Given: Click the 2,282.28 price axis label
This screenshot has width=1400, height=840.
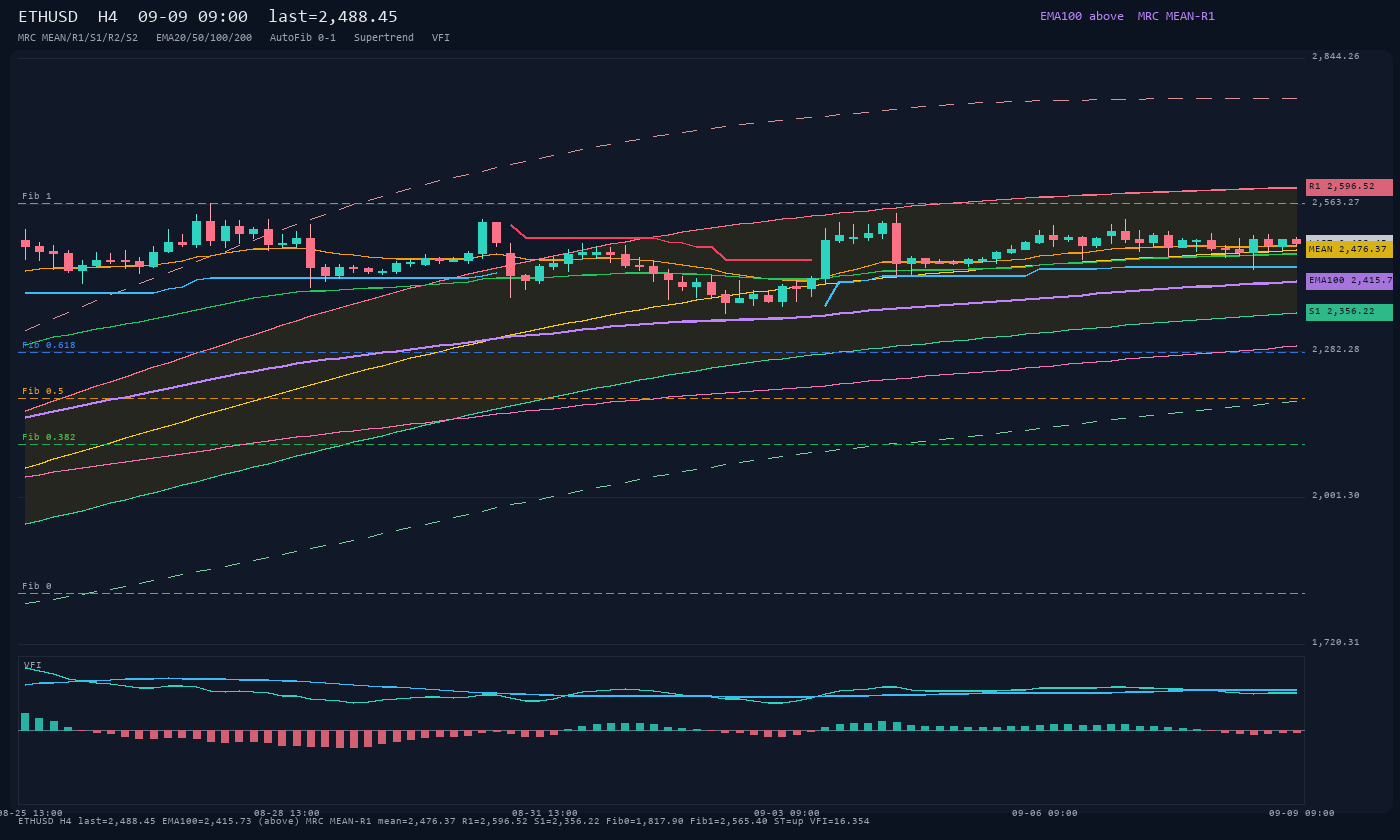Looking at the screenshot, I should coord(1336,349).
